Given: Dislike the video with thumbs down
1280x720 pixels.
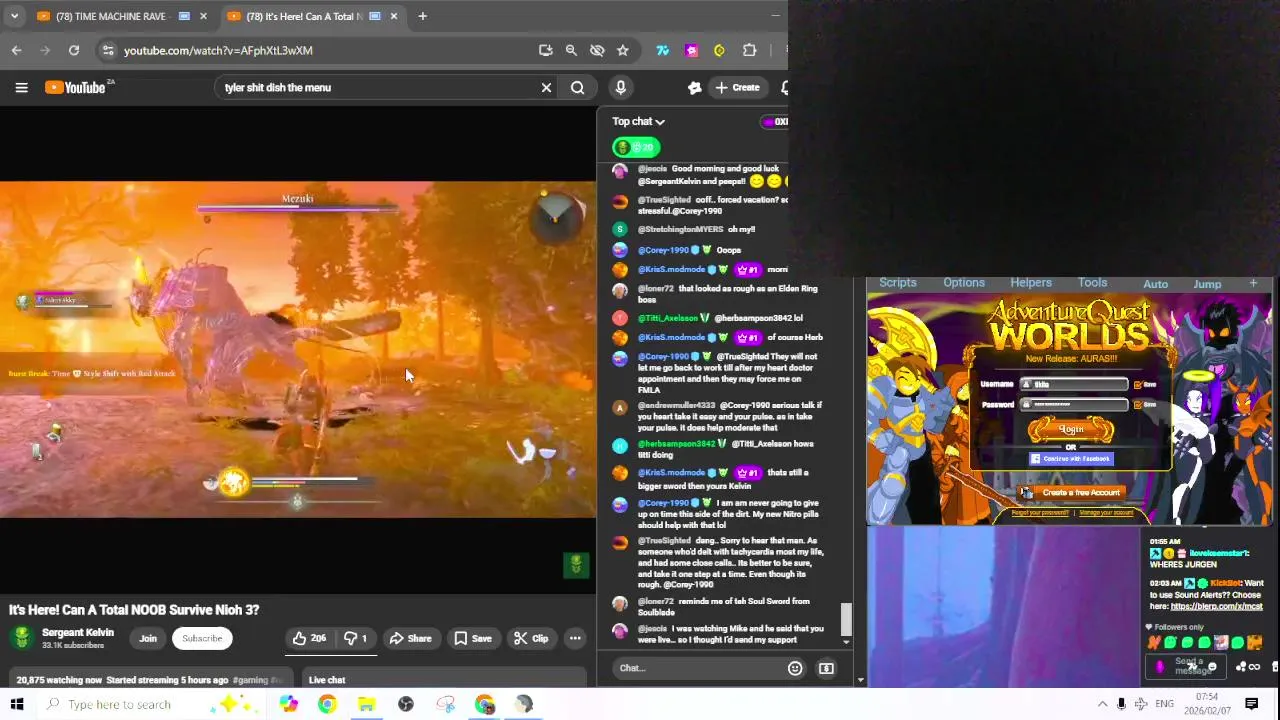Looking at the screenshot, I should coord(357,638).
